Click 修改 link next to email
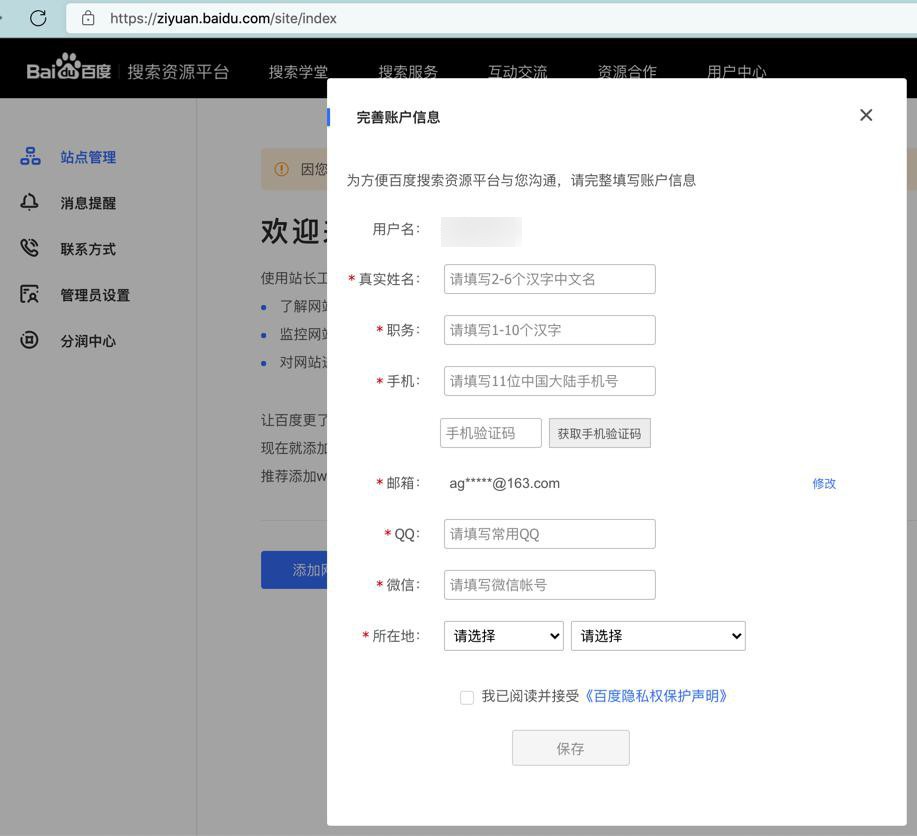917x836 pixels. point(824,483)
